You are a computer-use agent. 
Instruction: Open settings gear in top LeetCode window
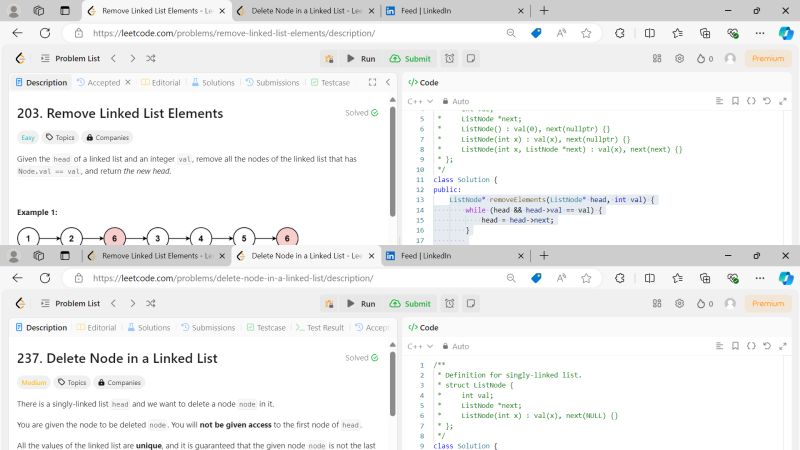tap(680, 59)
